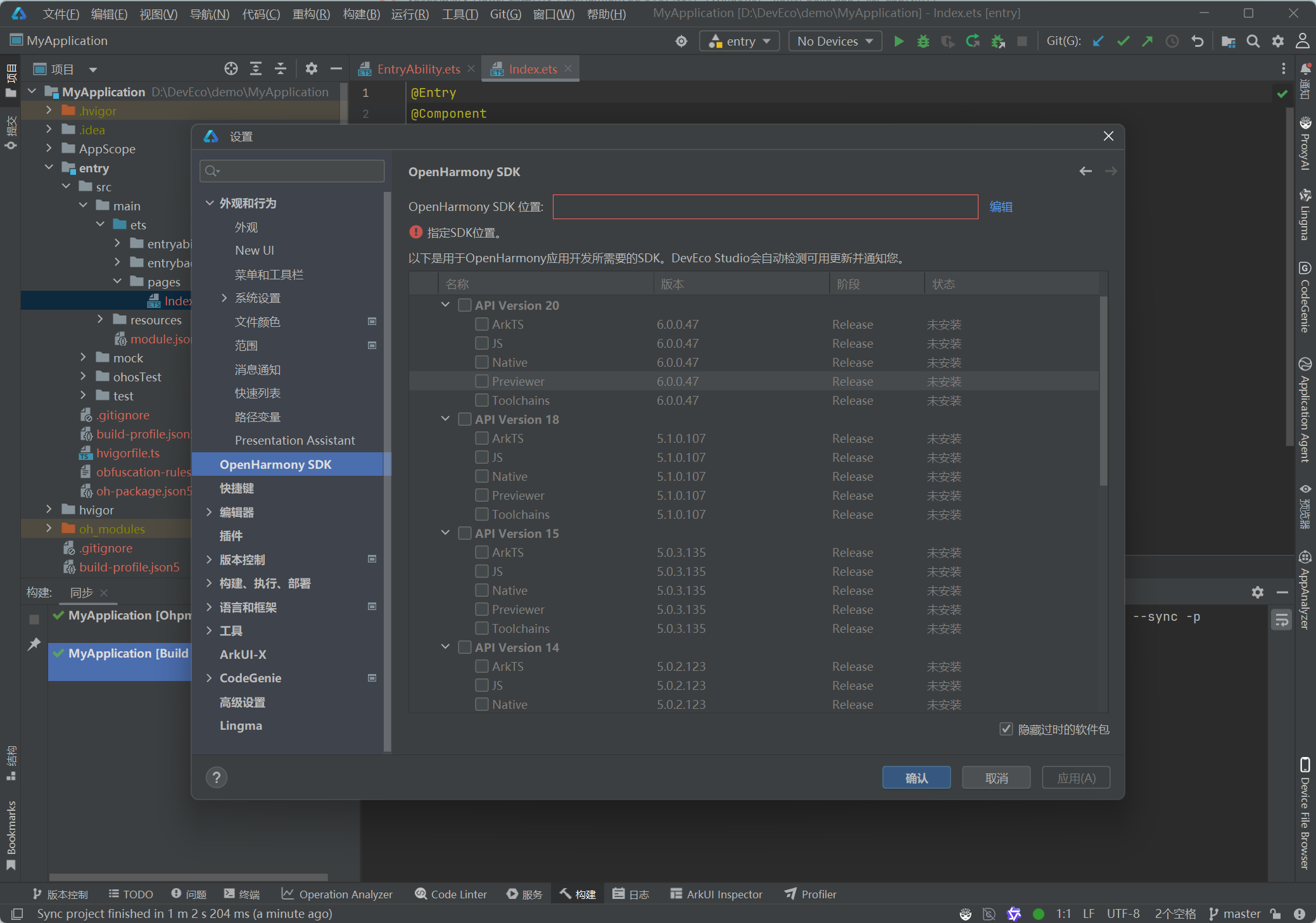Screen dimensions: 1316x923
Task: Select Presentation Assistant settings entry
Action: [x=294, y=440]
